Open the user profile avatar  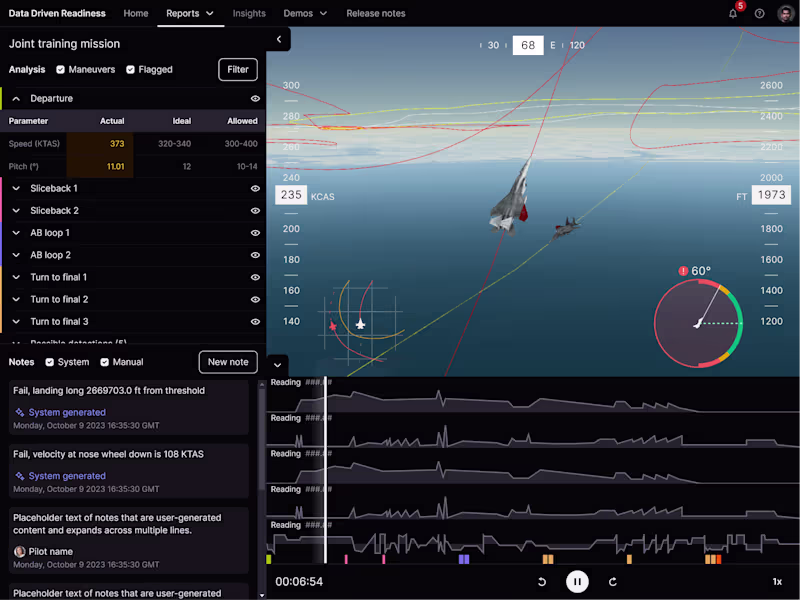coord(785,13)
